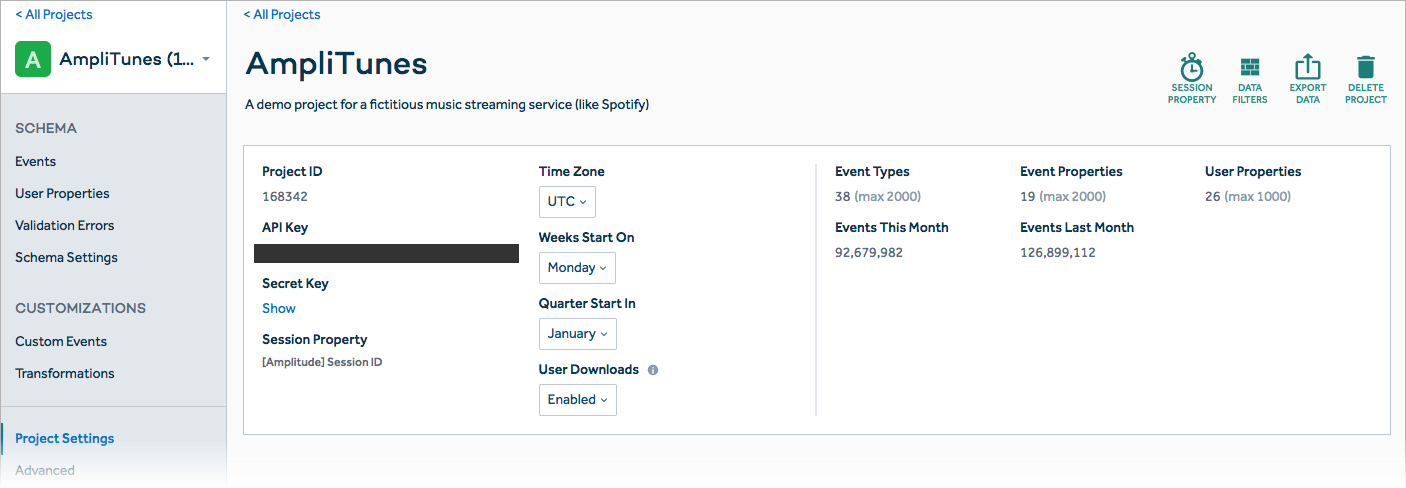Open Schema Settings in the sidebar
The width and height of the screenshot is (1406, 488).
point(66,257)
